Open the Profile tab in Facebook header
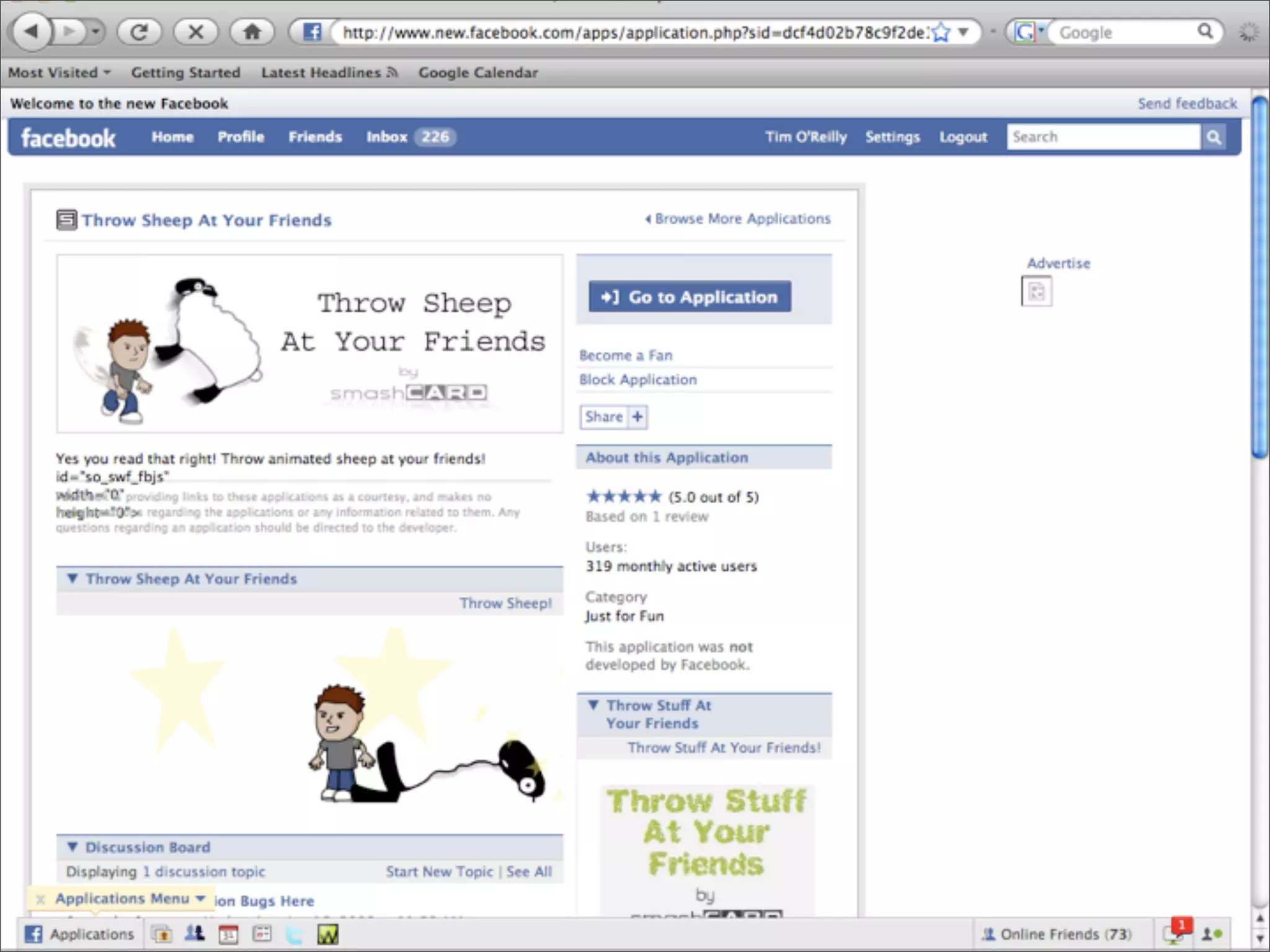This screenshot has height=952, width=1270. (x=241, y=137)
